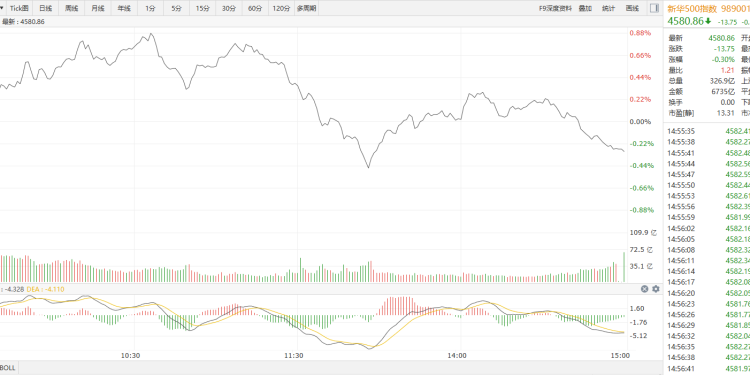Screen dimensions: 750x375
Task: Click the 15:00 time axis marker
Action: [x=621, y=355]
